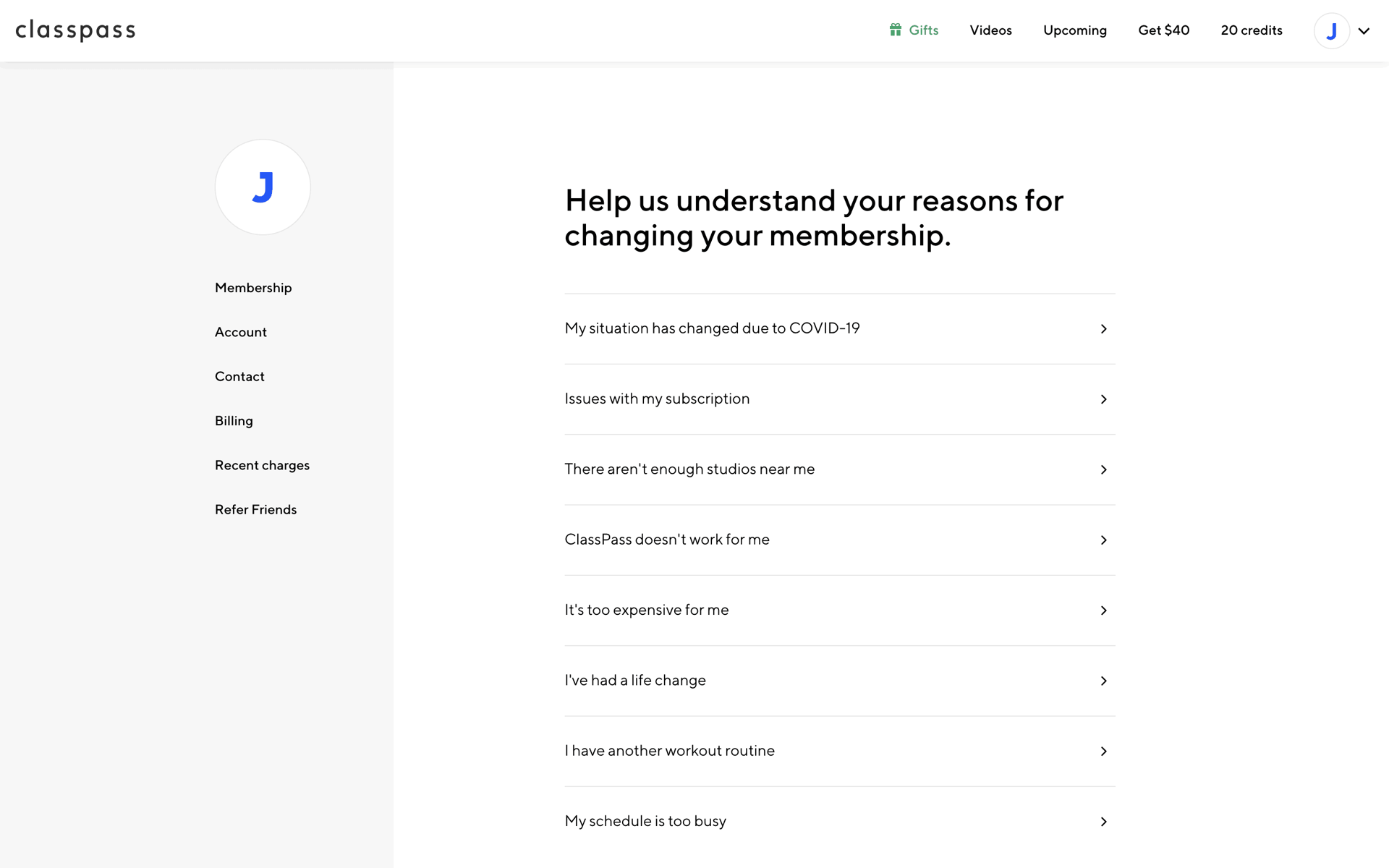Select 'ClassPass doesn't work for me'
Viewport: 1389px width, 868px height.
[x=839, y=540]
